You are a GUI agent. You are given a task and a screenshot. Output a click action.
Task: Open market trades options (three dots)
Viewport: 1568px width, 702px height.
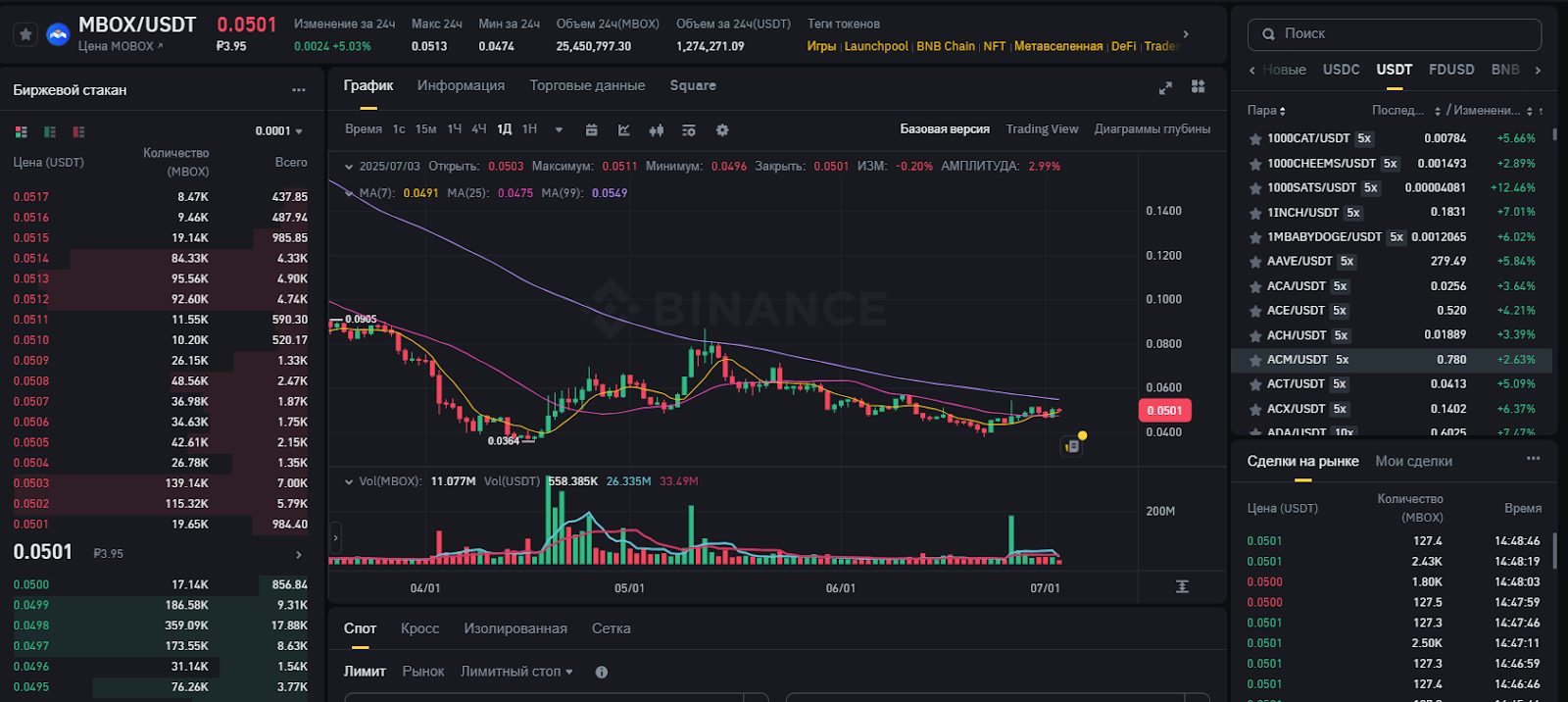click(x=1534, y=459)
